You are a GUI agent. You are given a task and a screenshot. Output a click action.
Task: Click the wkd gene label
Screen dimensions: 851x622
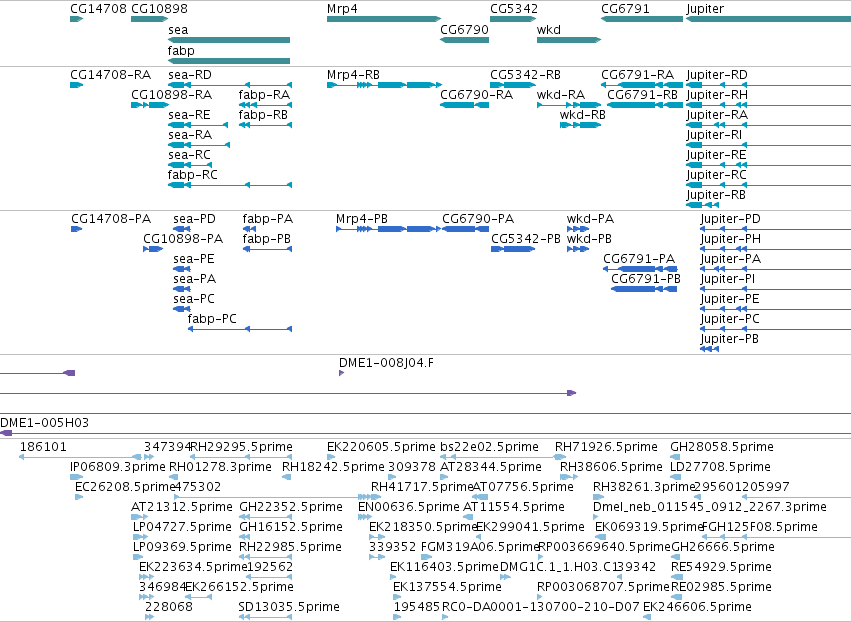click(x=549, y=30)
